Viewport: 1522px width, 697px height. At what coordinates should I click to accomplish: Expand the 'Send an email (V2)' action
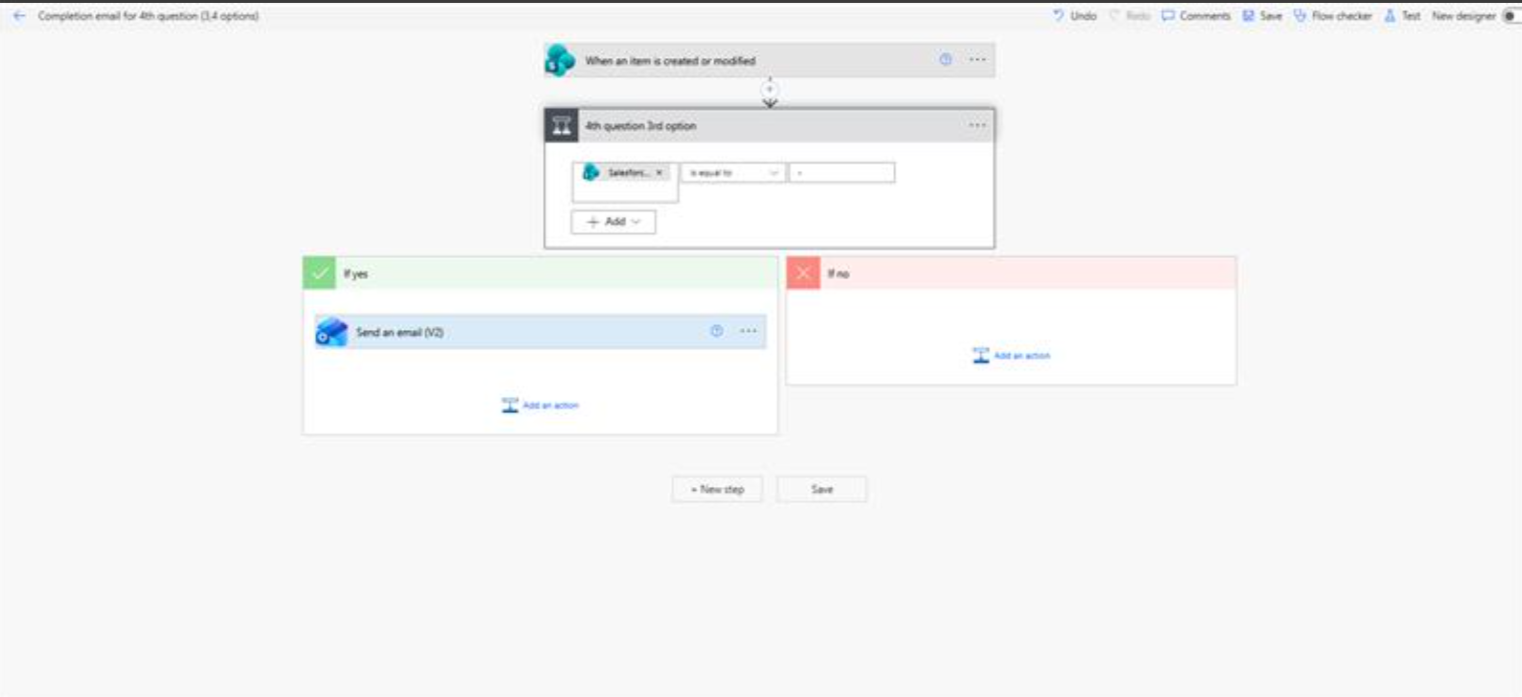coord(540,332)
